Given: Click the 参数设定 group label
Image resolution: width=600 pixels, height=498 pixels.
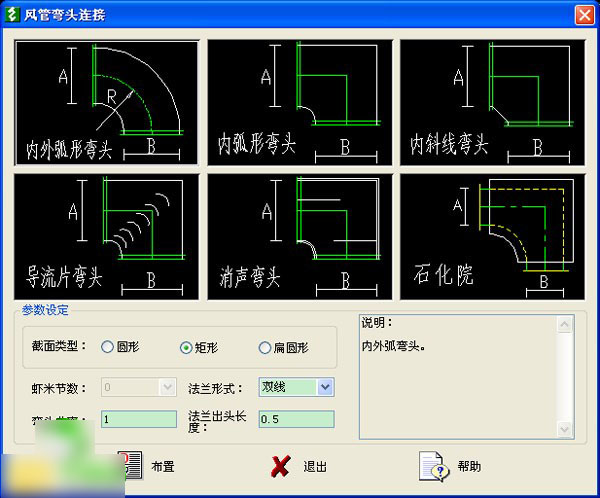Looking at the screenshot, I should point(45,310).
